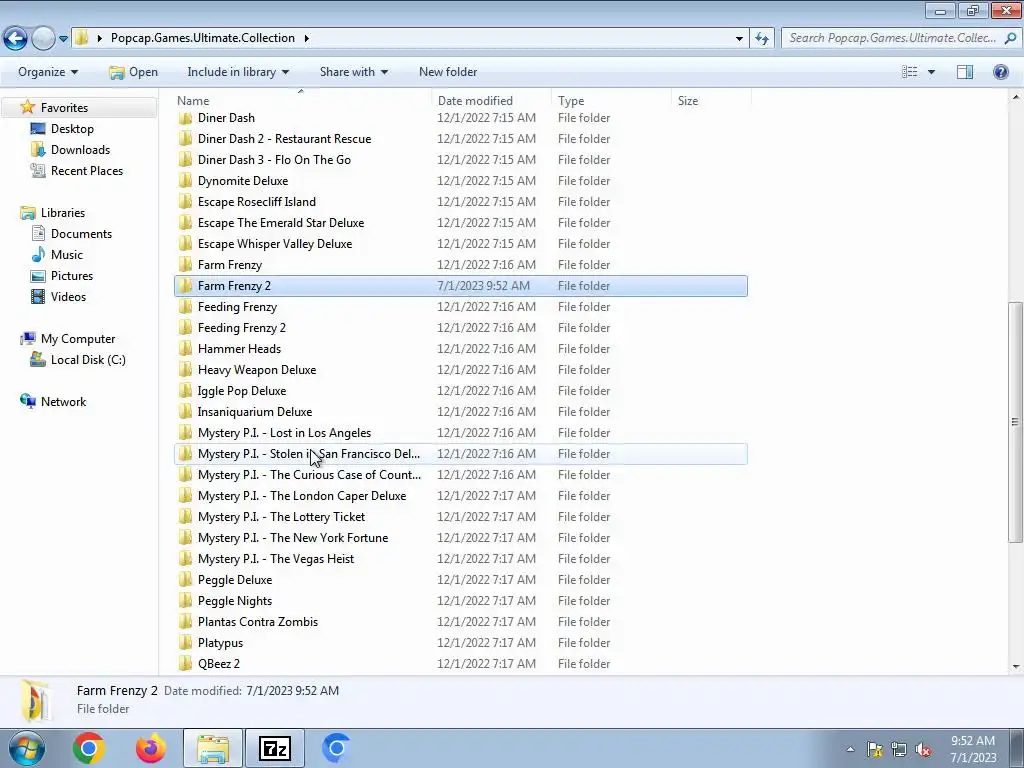Select the Iggle Pop Deluxe folder icon
Viewport: 1024px width, 768px height.
pyautogui.click(x=185, y=391)
